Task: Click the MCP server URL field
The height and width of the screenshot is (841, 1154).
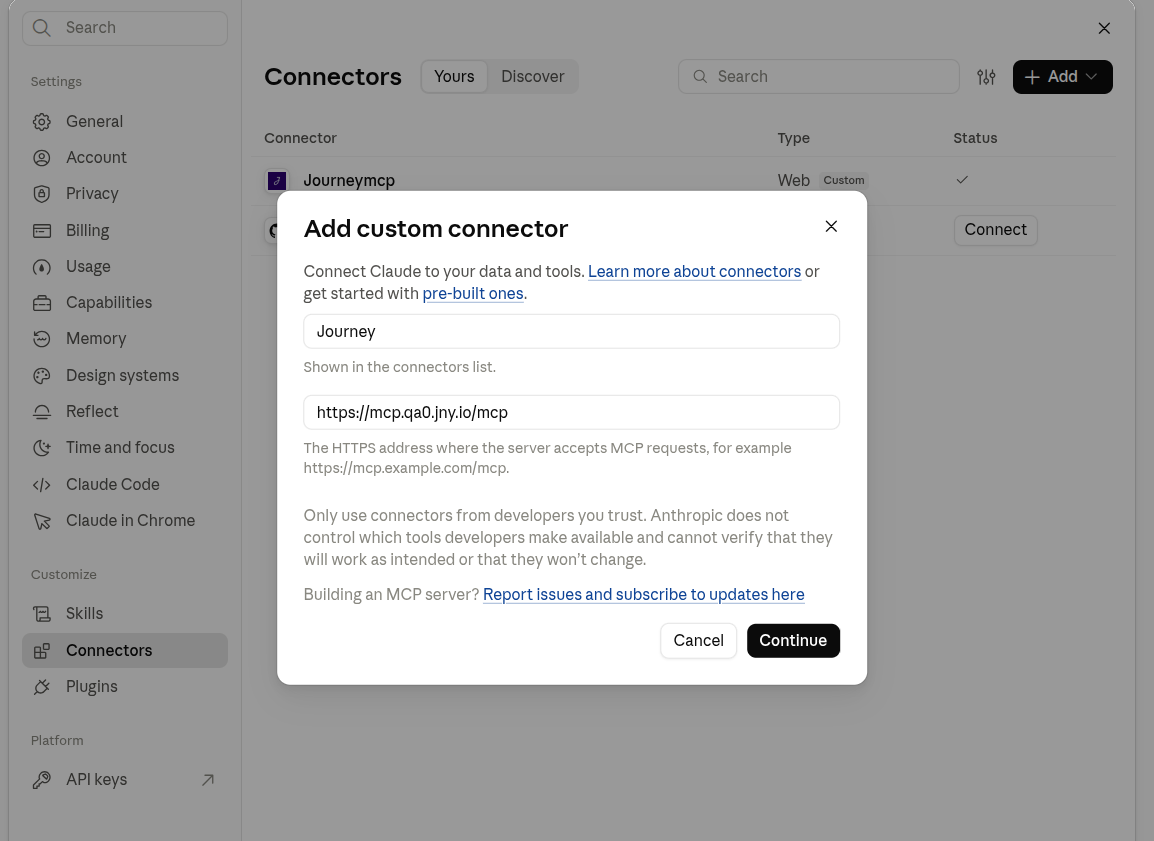Action: [571, 412]
